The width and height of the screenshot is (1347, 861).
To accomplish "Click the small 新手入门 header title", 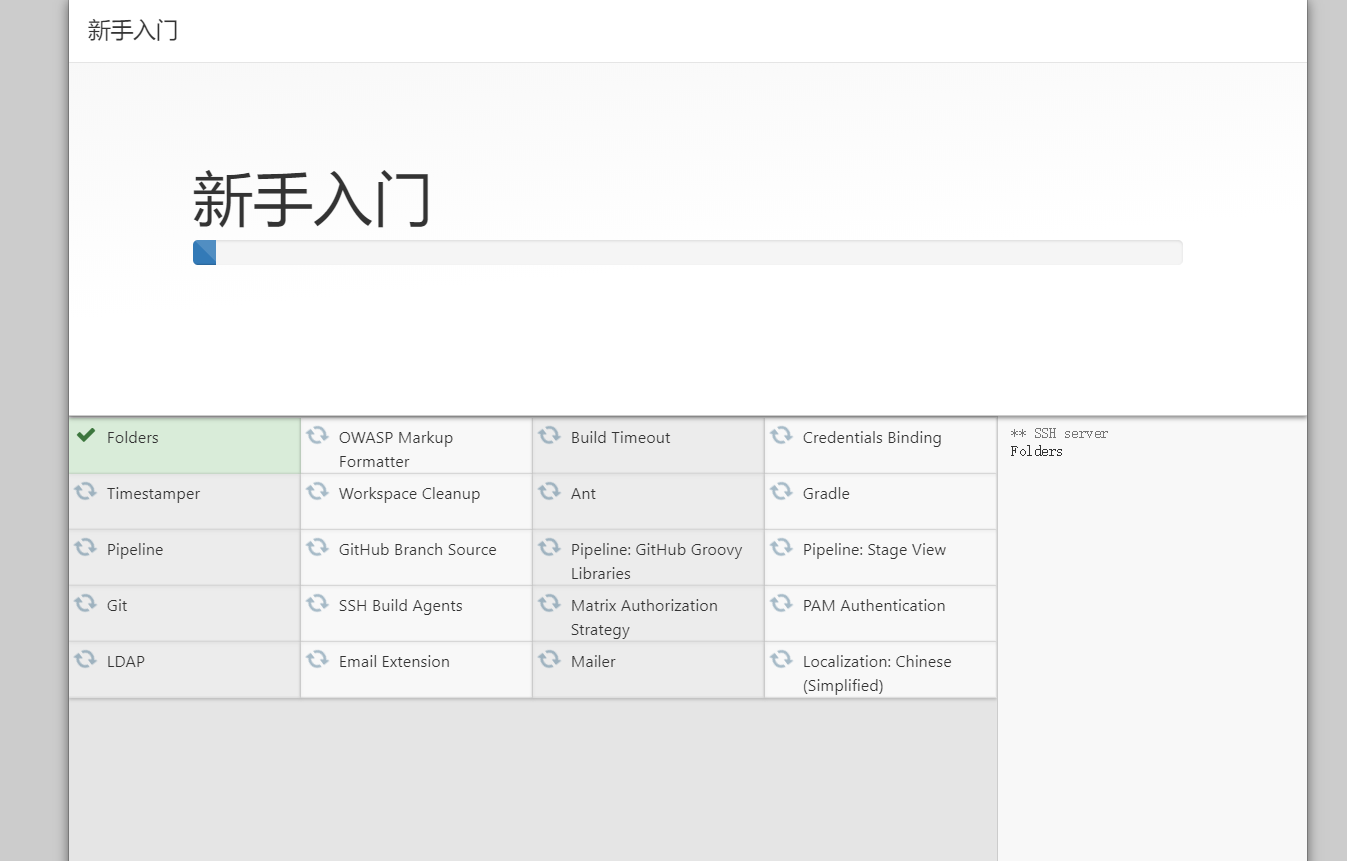I will tap(133, 30).
